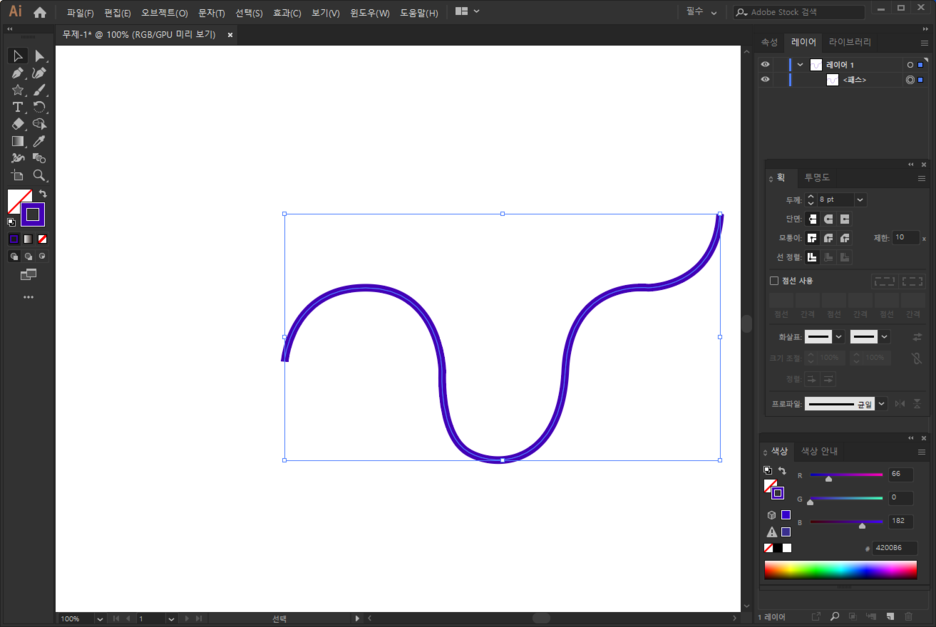The image size is (936, 627).
Task: Click Locate Object magnifier in Layers panel
Action: click(x=835, y=616)
